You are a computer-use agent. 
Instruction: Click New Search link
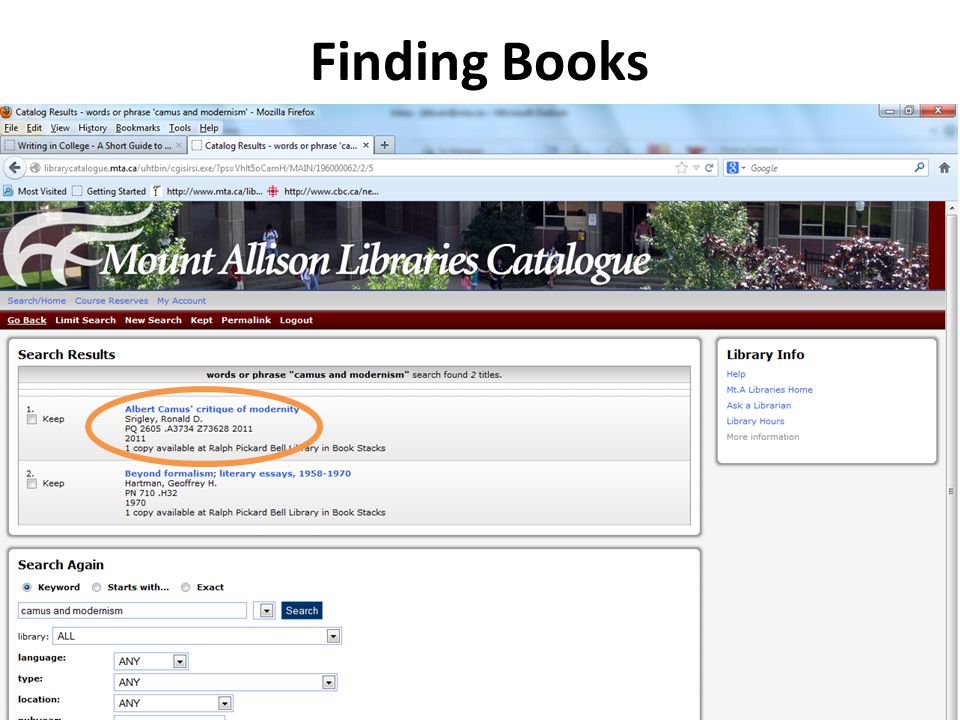tap(153, 320)
